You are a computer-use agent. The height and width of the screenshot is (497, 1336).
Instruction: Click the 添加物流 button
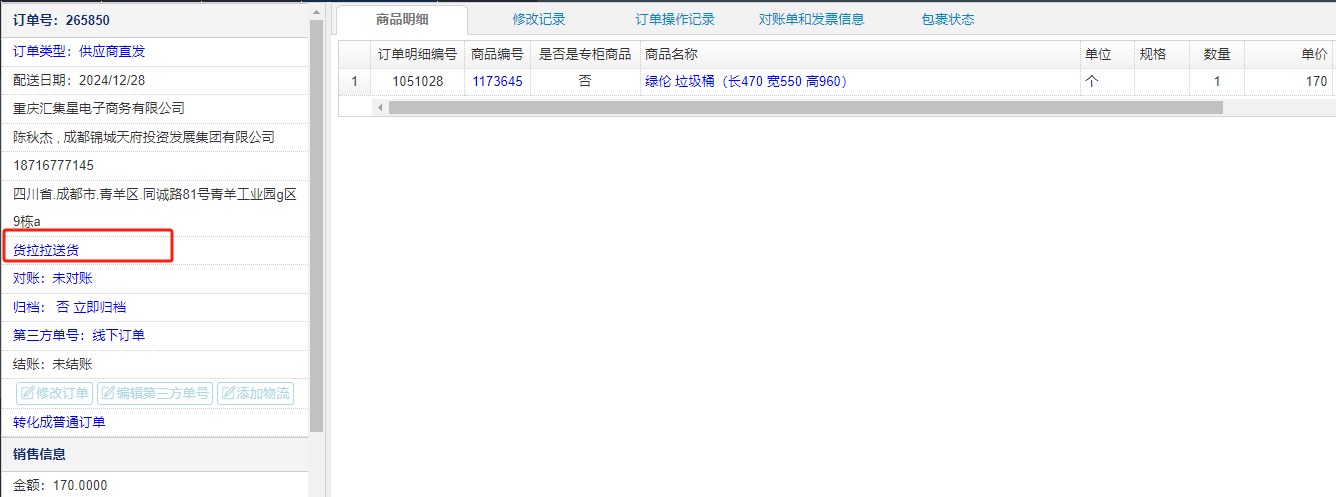coord(255,393)
